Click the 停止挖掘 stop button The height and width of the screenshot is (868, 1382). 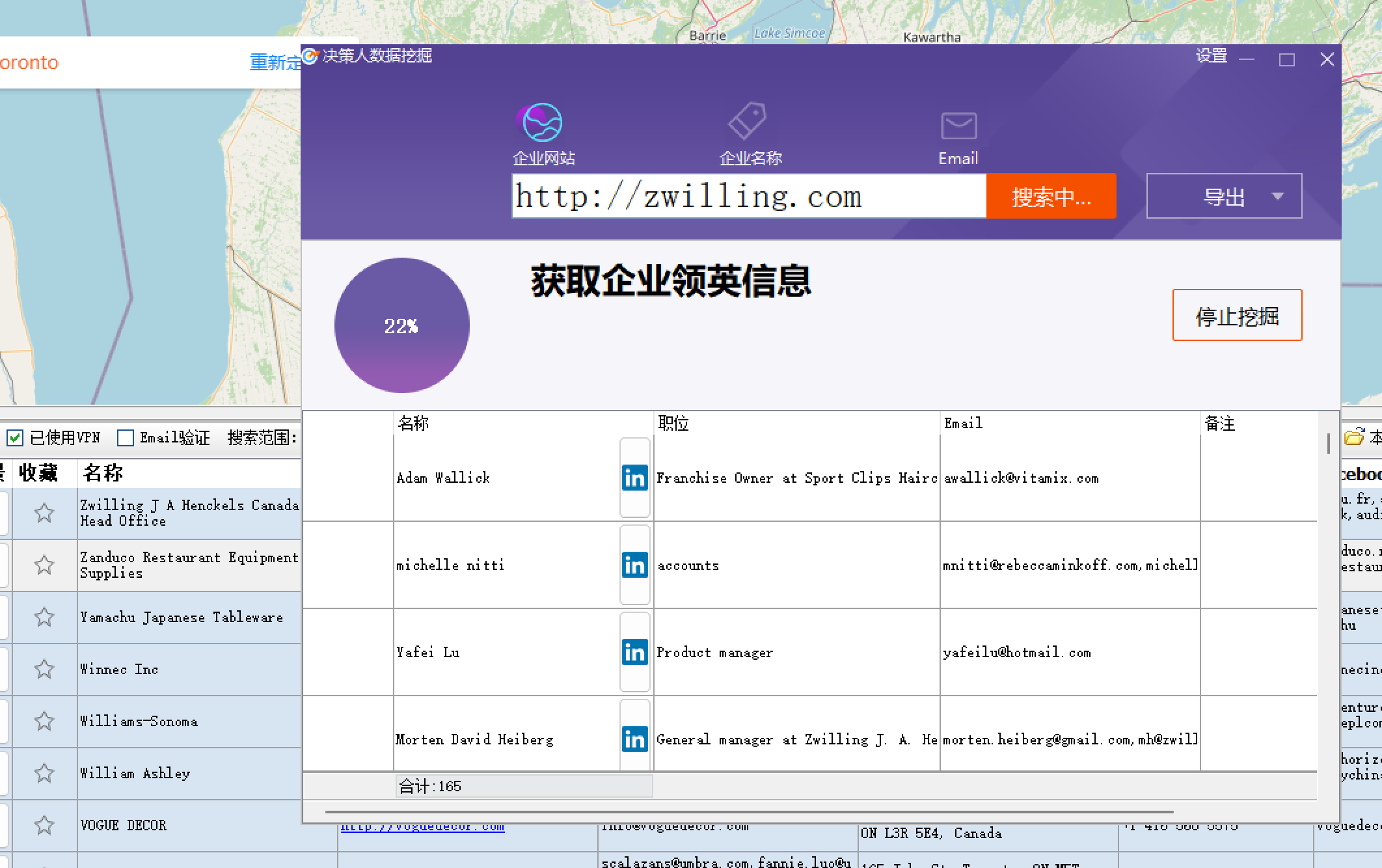coord(1237,315)
